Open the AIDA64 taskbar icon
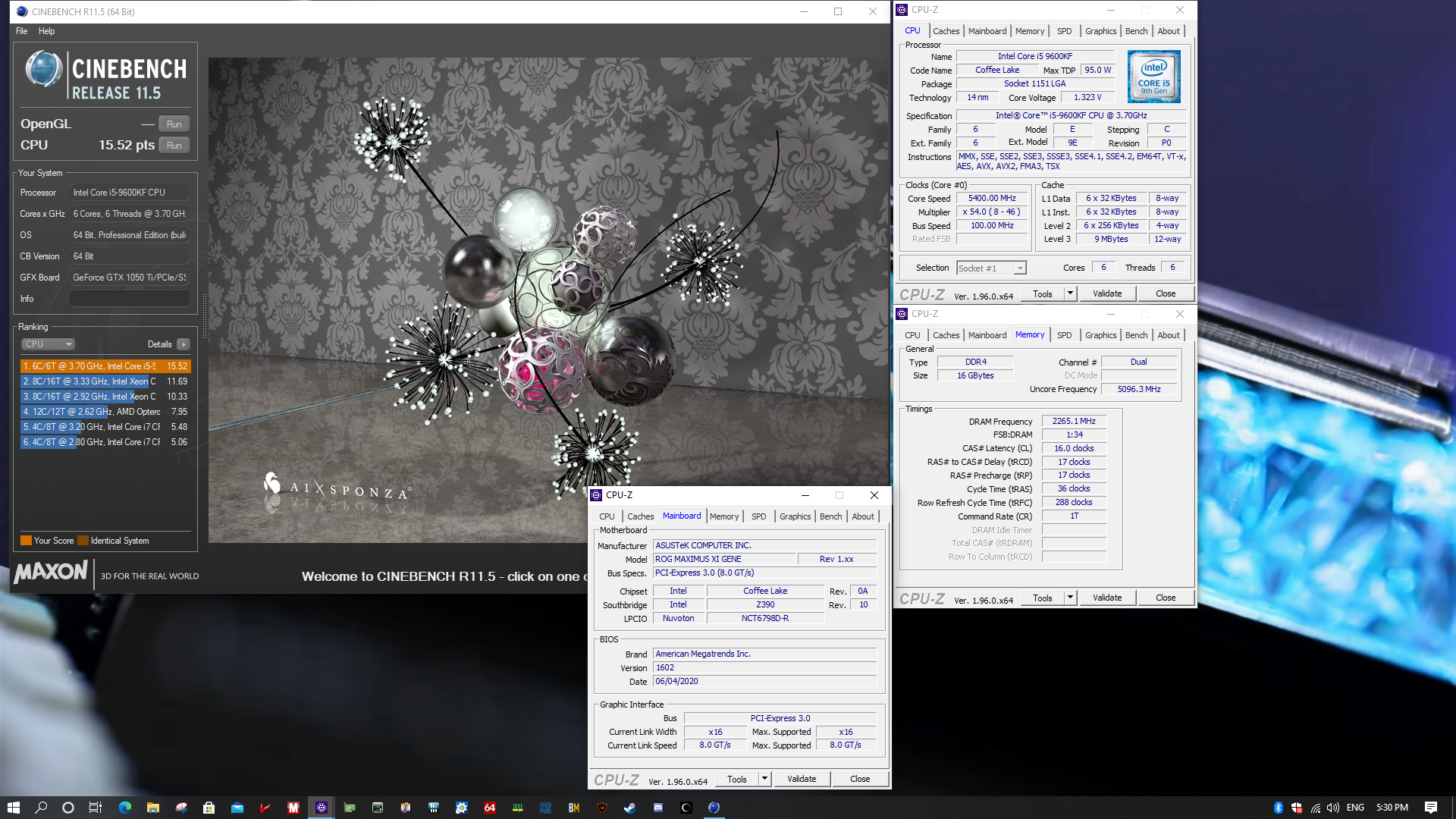 490,808
